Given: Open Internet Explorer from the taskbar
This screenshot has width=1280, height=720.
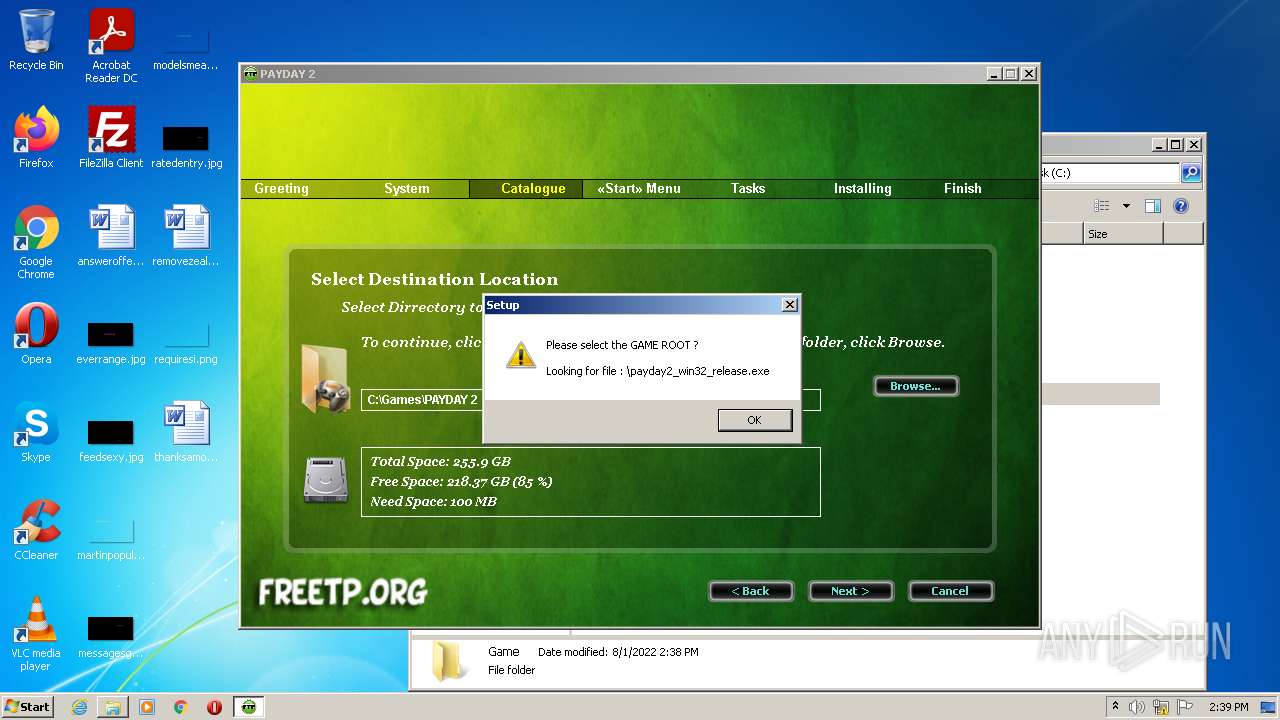Looking at the screenshot, I should 79,707.
